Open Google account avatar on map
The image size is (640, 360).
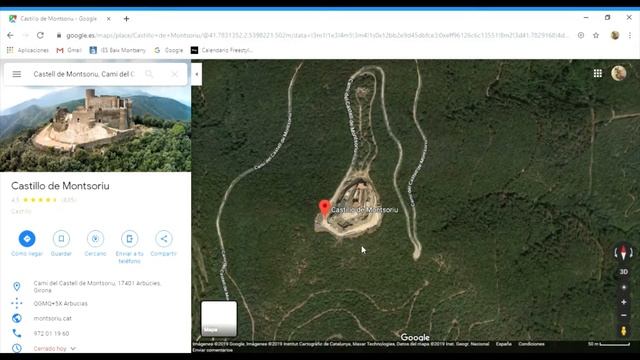pyautogui.click(x=619, y=73)
